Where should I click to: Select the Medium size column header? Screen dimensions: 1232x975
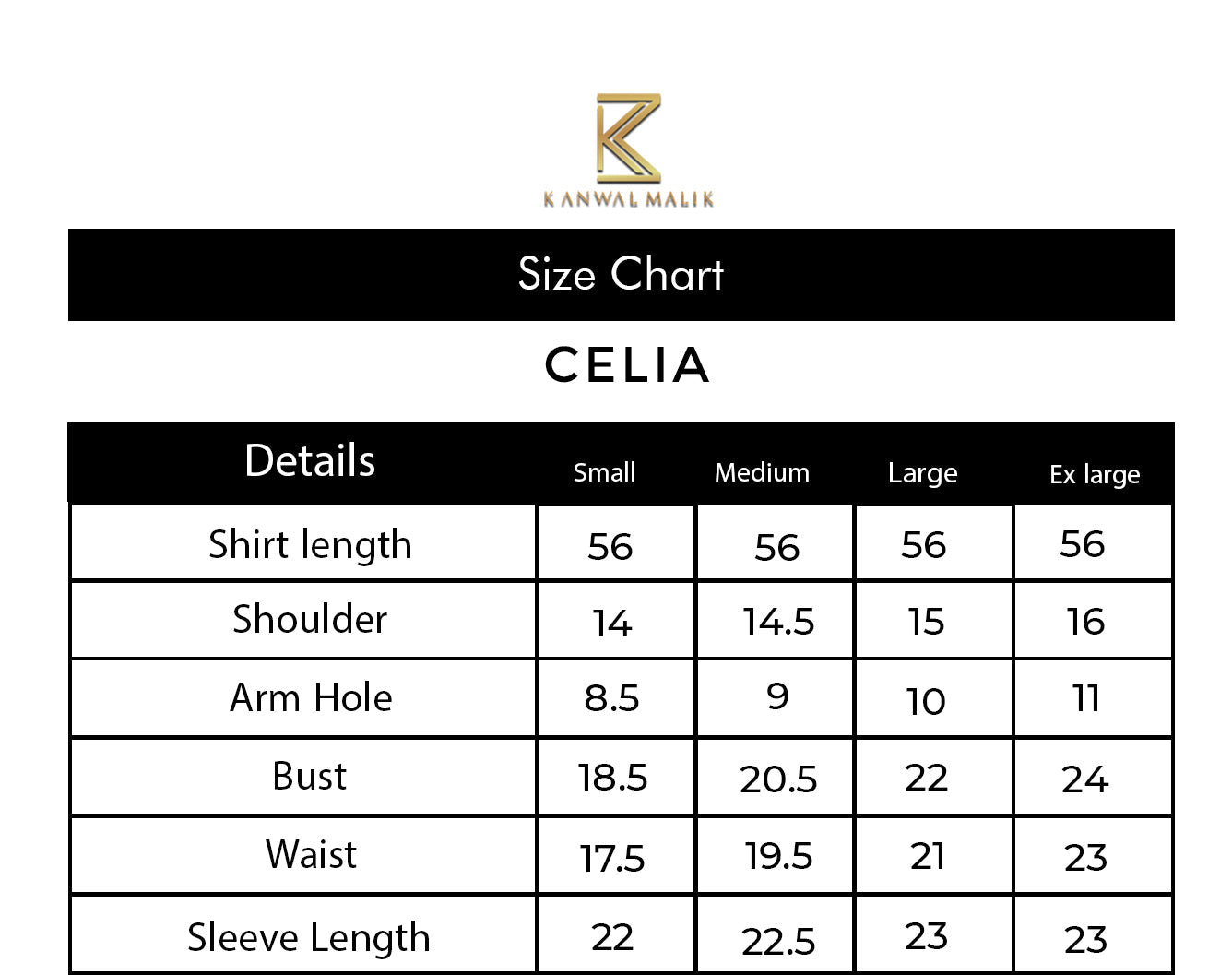pos(762,472)
